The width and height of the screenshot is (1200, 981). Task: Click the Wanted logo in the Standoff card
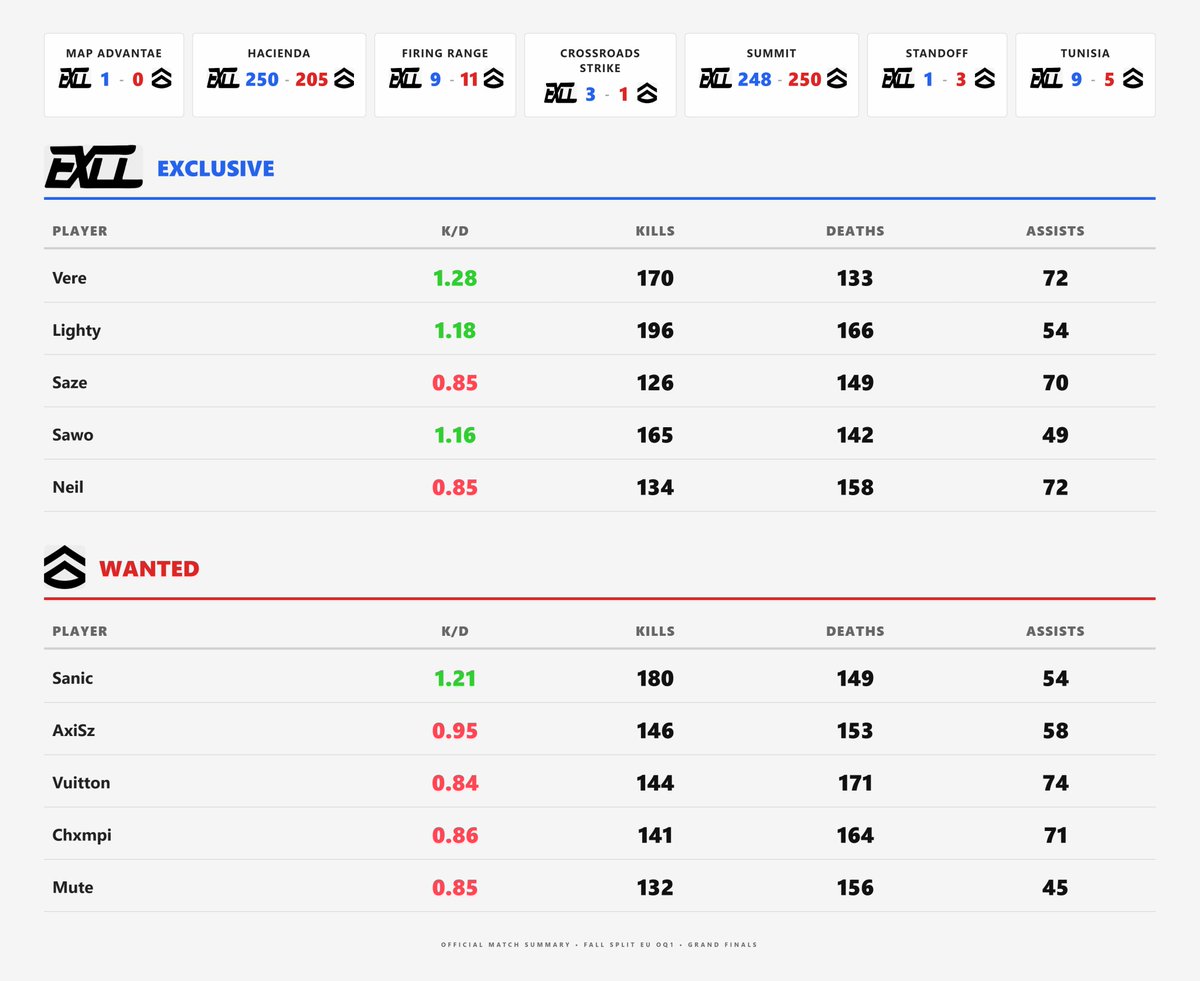[x=984, y=79]
